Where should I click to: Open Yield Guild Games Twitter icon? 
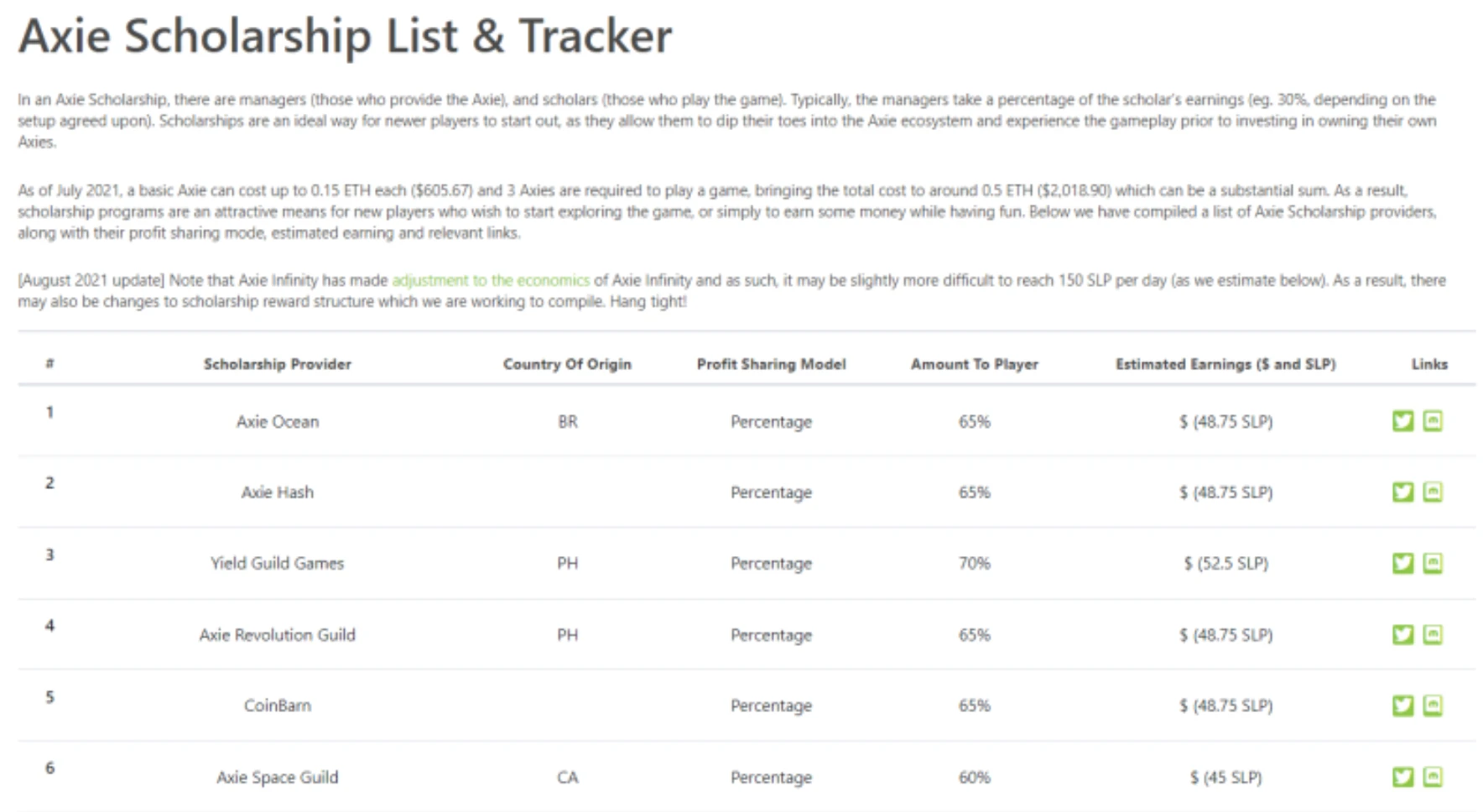[x=1402, y=563]
